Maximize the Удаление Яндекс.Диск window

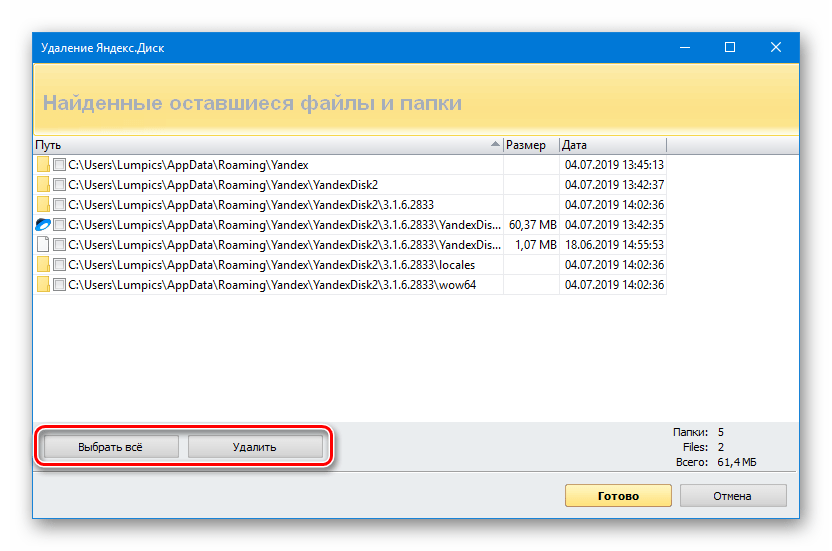pyautogui.click(x=730, y=47)
